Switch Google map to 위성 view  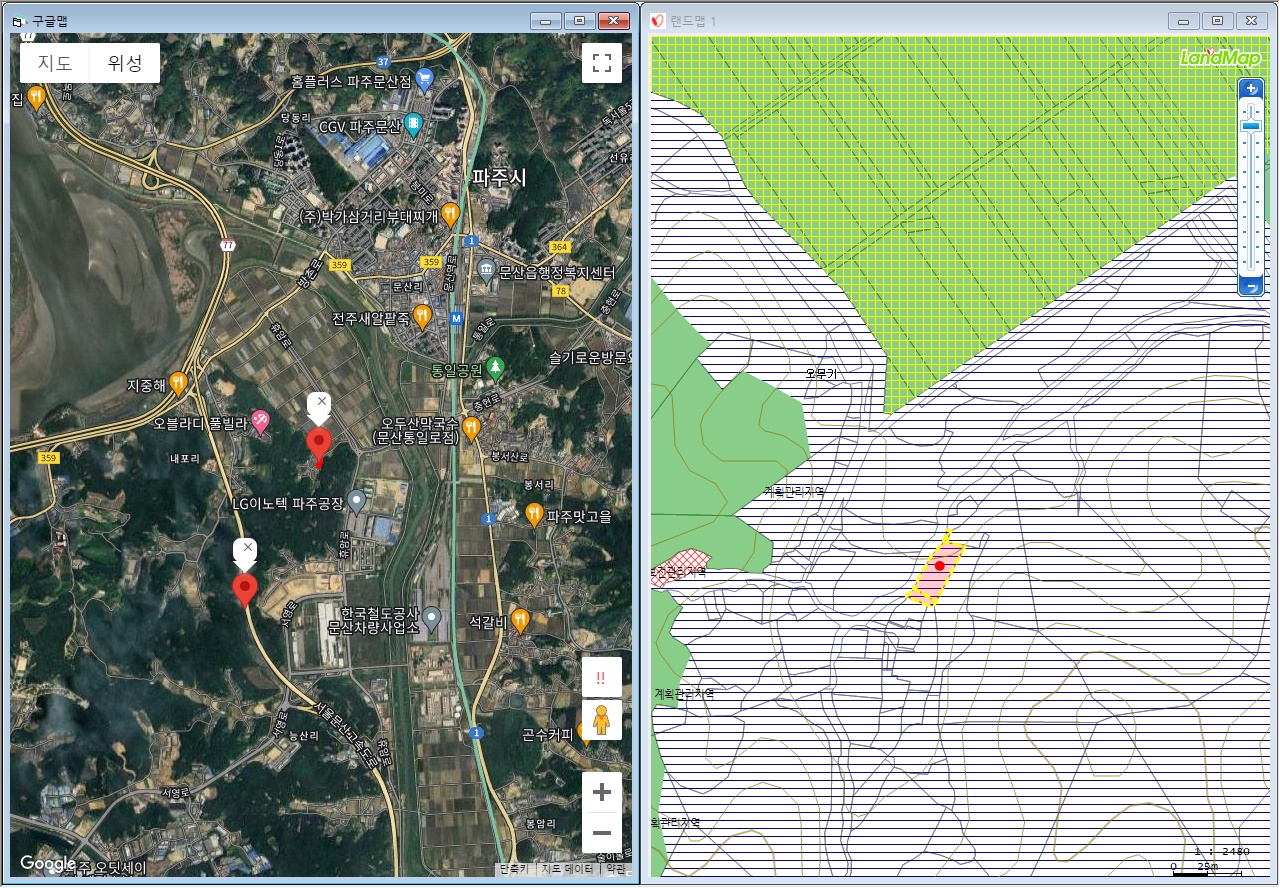[x=125, y=63]
